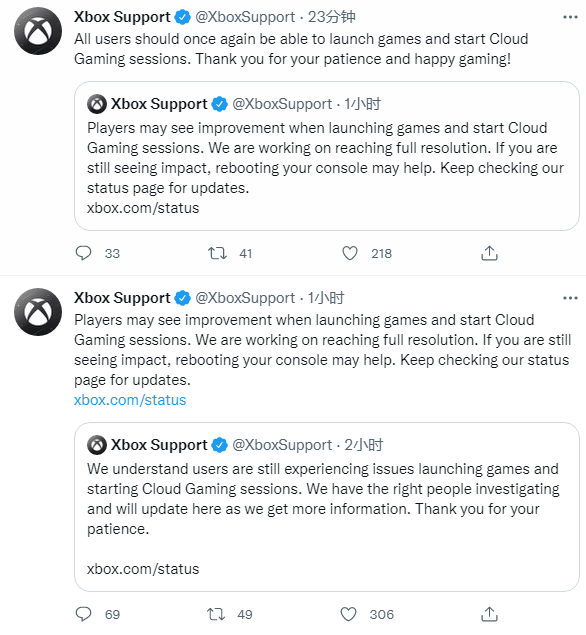Open the Xbox Support name on first tweet
Viewport: 586px width, 635px height.
pyautogui.click(x=122, y=17)
